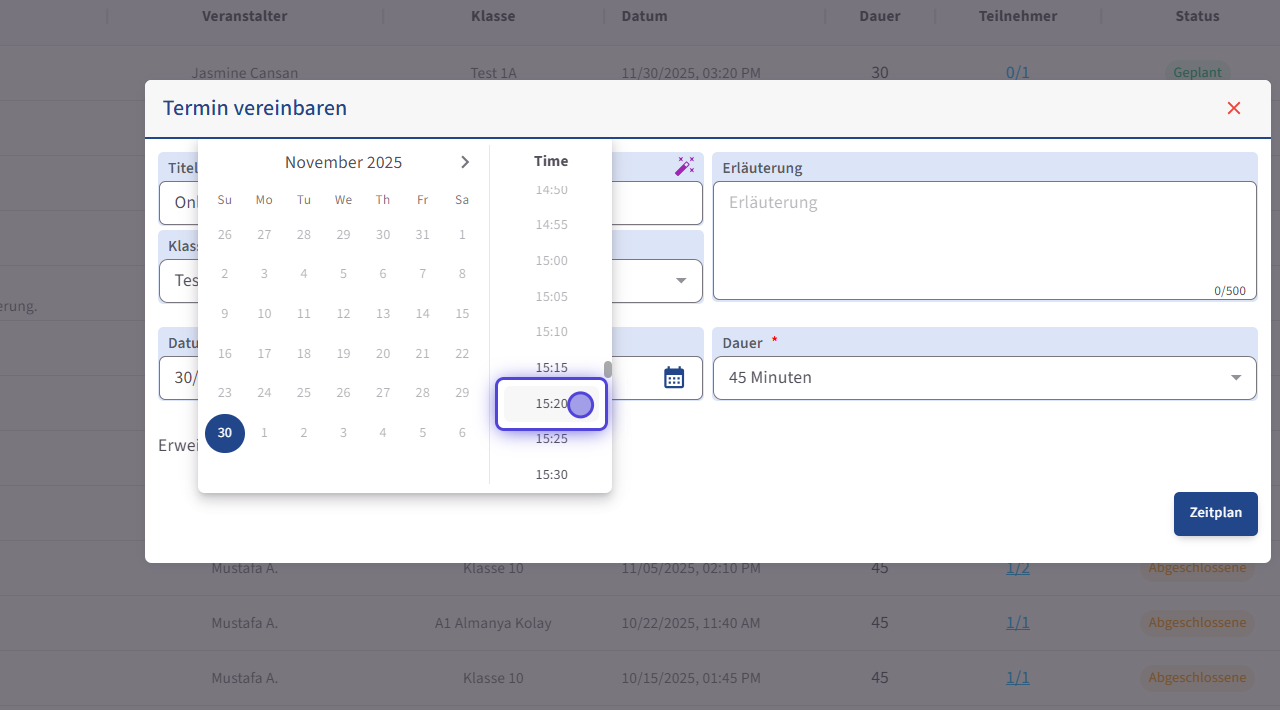Open the 1/2 participants link for Klasse 10

(1017, 568)
